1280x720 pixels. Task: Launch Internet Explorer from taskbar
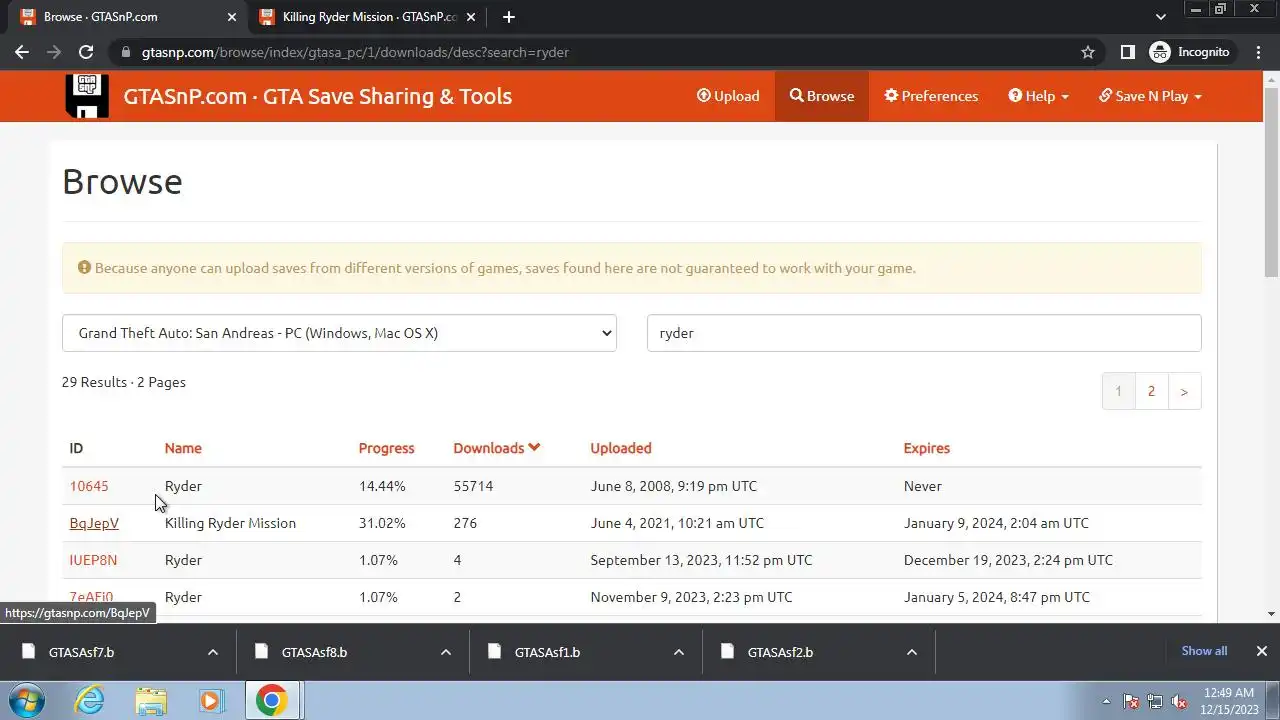pos(90,700)
